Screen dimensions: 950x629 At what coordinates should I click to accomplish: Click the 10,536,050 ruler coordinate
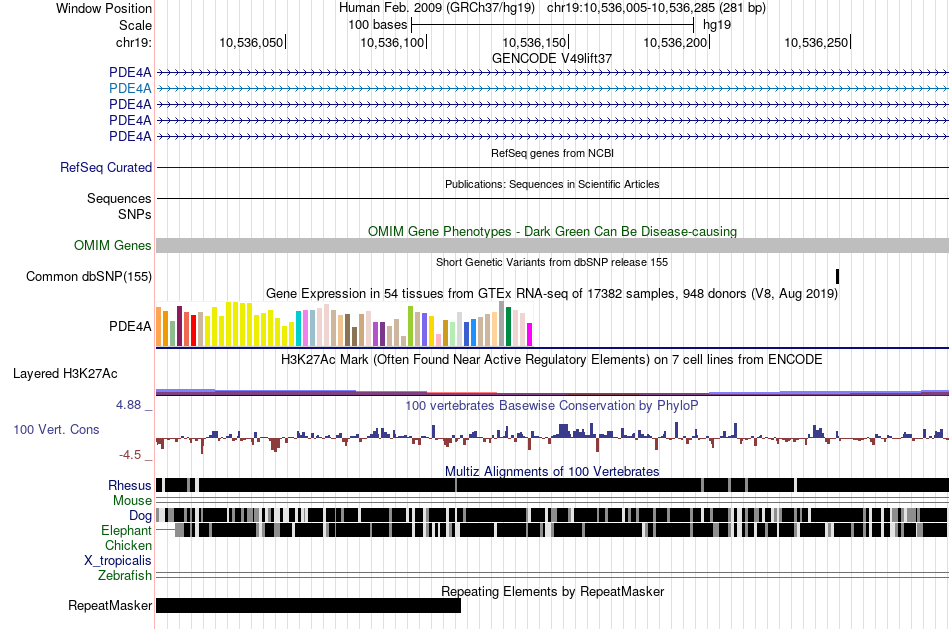coord(251,42)
